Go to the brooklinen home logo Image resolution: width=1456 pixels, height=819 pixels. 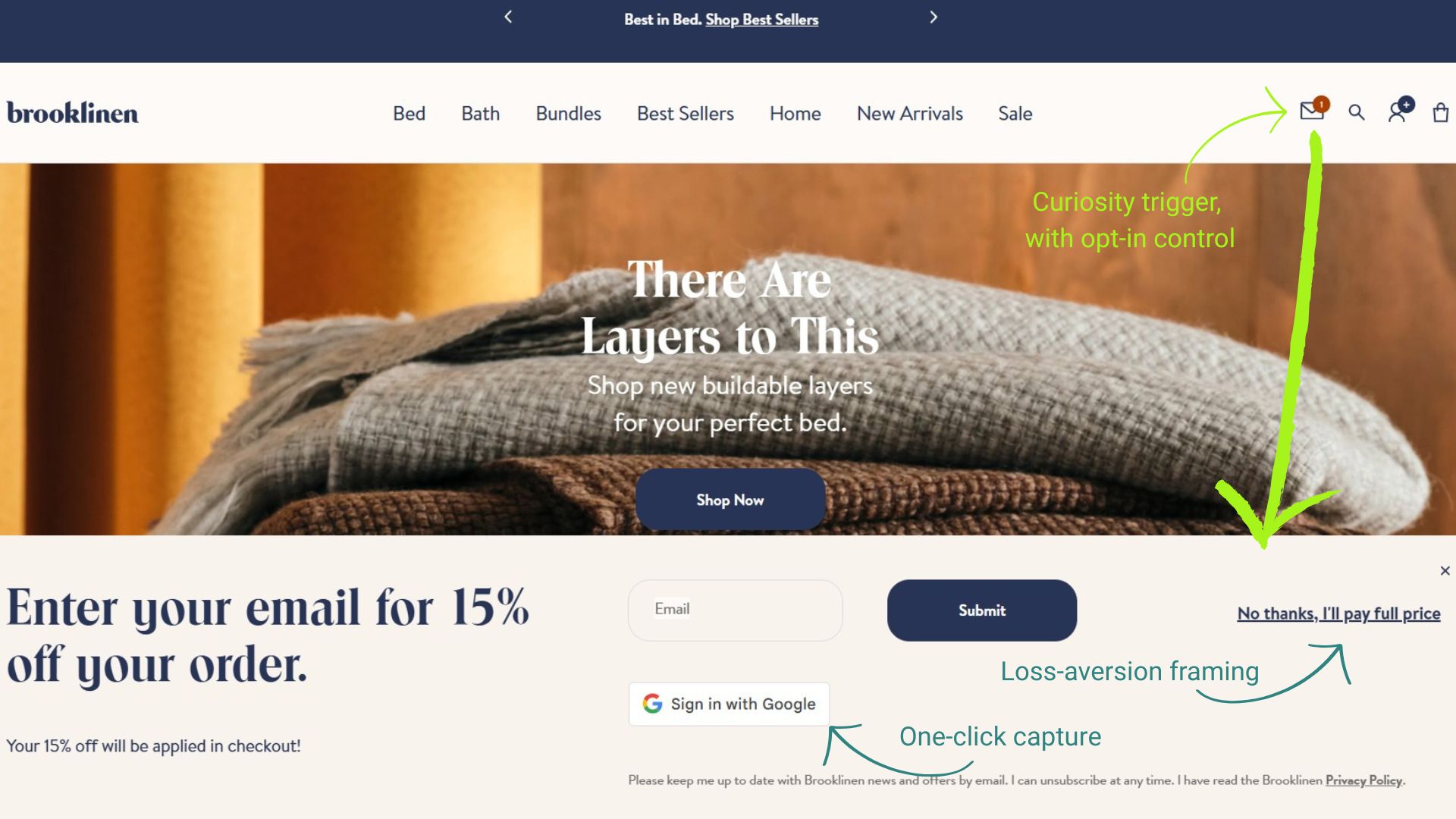(x=73, y=113)
